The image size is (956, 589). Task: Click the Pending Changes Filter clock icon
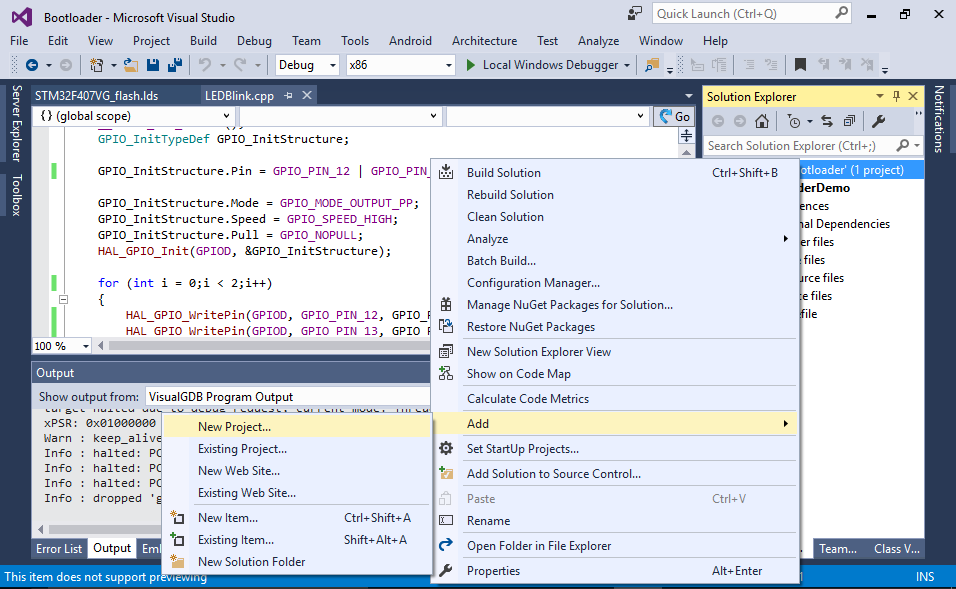pos(794,121)
